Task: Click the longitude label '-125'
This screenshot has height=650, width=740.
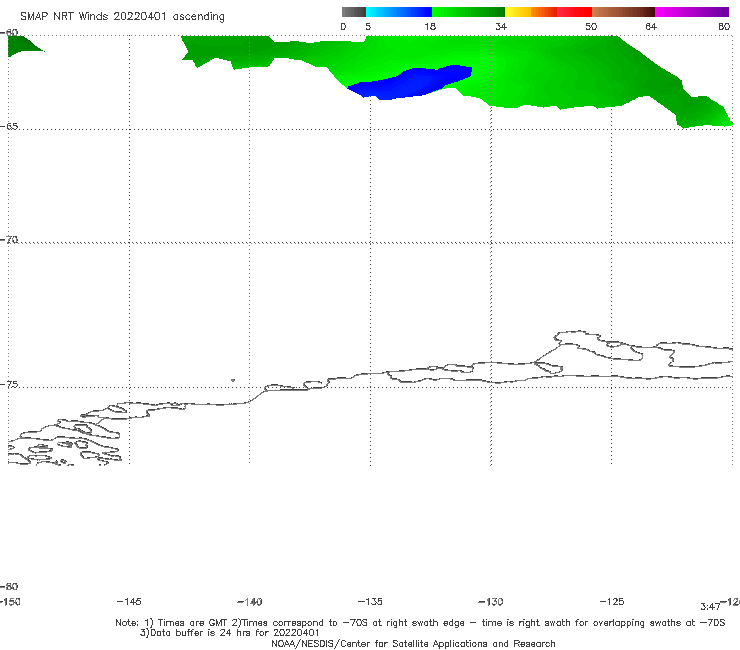Action: [612, 601]
